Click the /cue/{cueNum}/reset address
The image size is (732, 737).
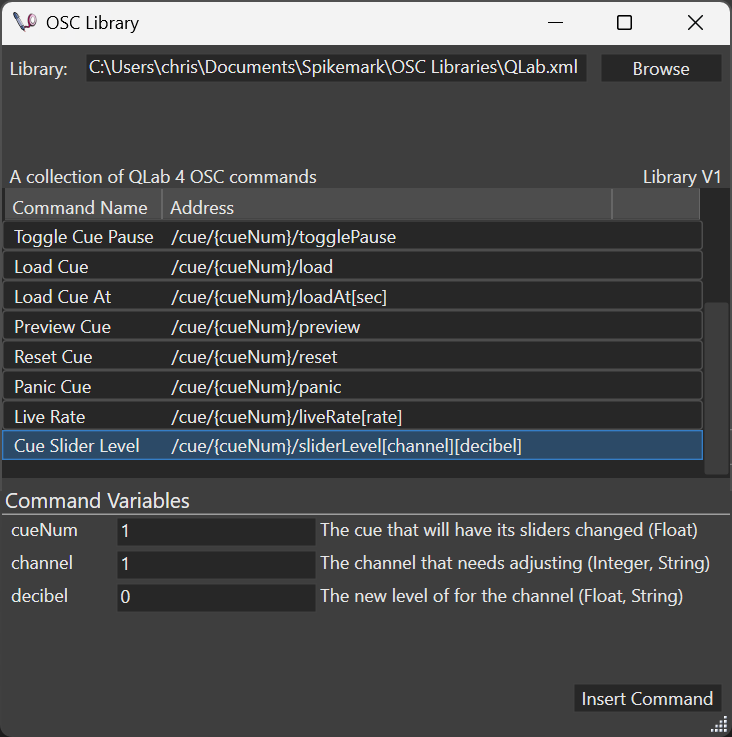pos(254,357)
